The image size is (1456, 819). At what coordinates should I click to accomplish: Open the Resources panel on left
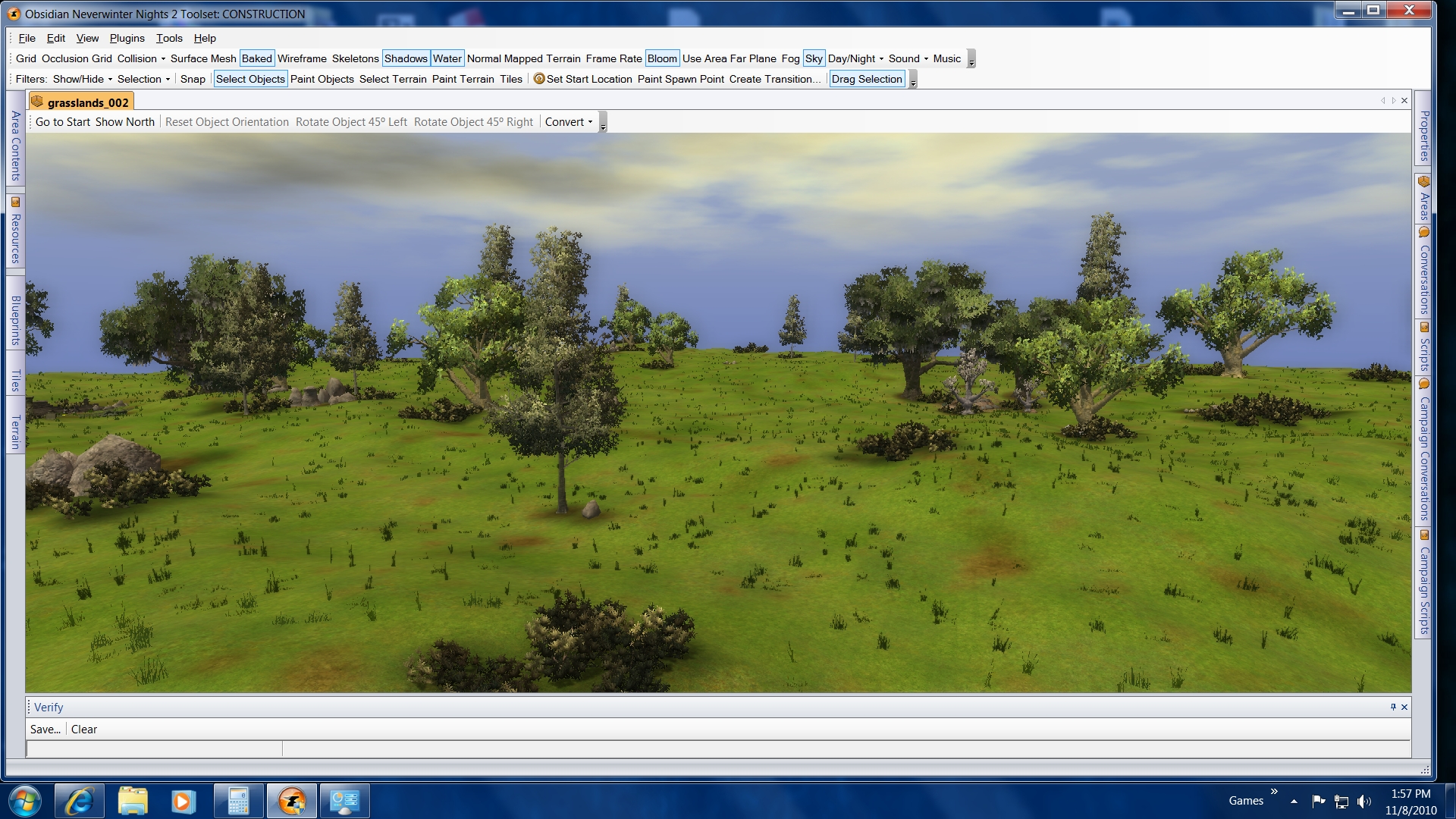click(x=15, y=231)
